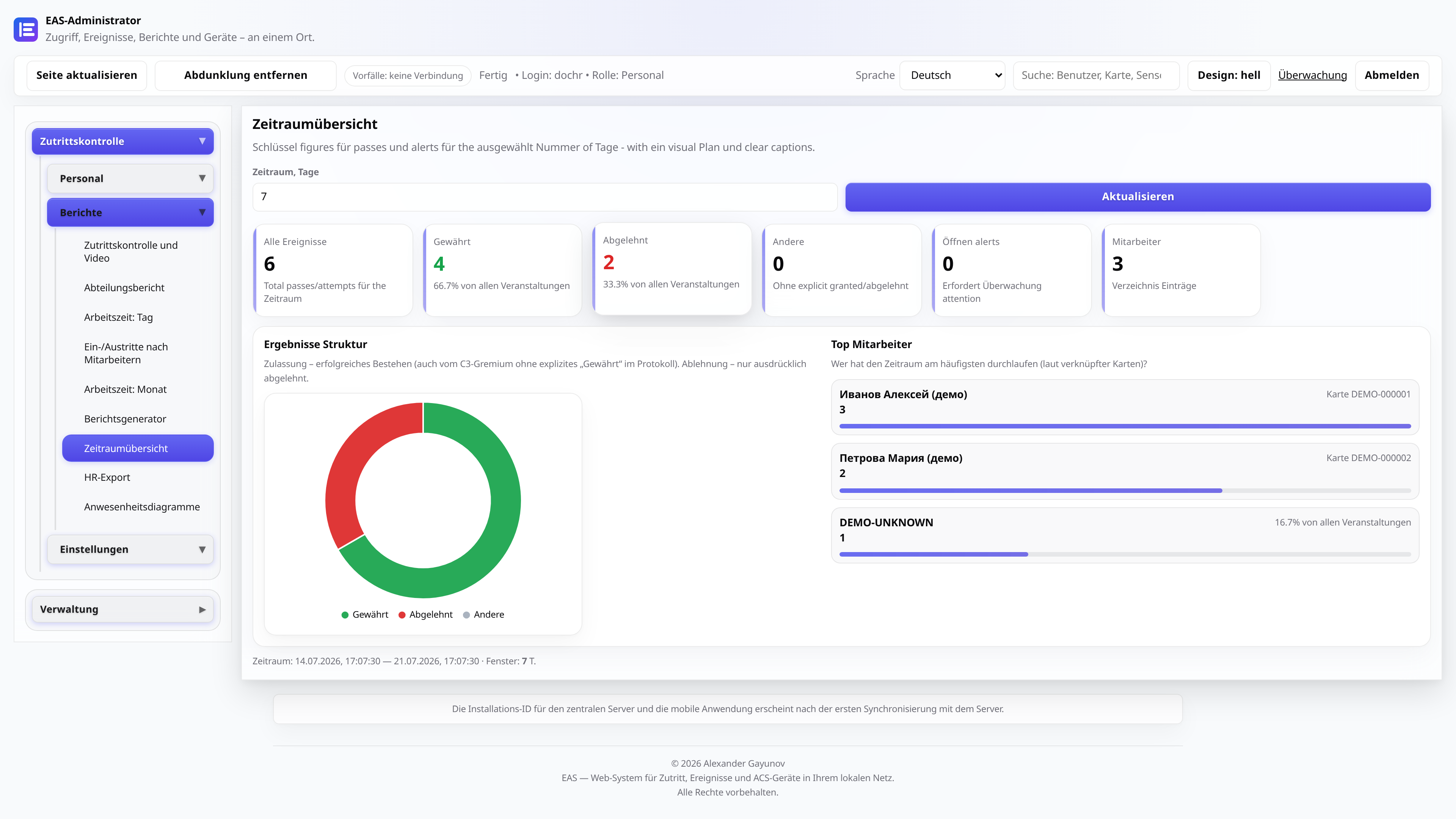This screenshot has height=819, width=1456.
Task: Click the Abmelden button
Action: (1392, 75)
